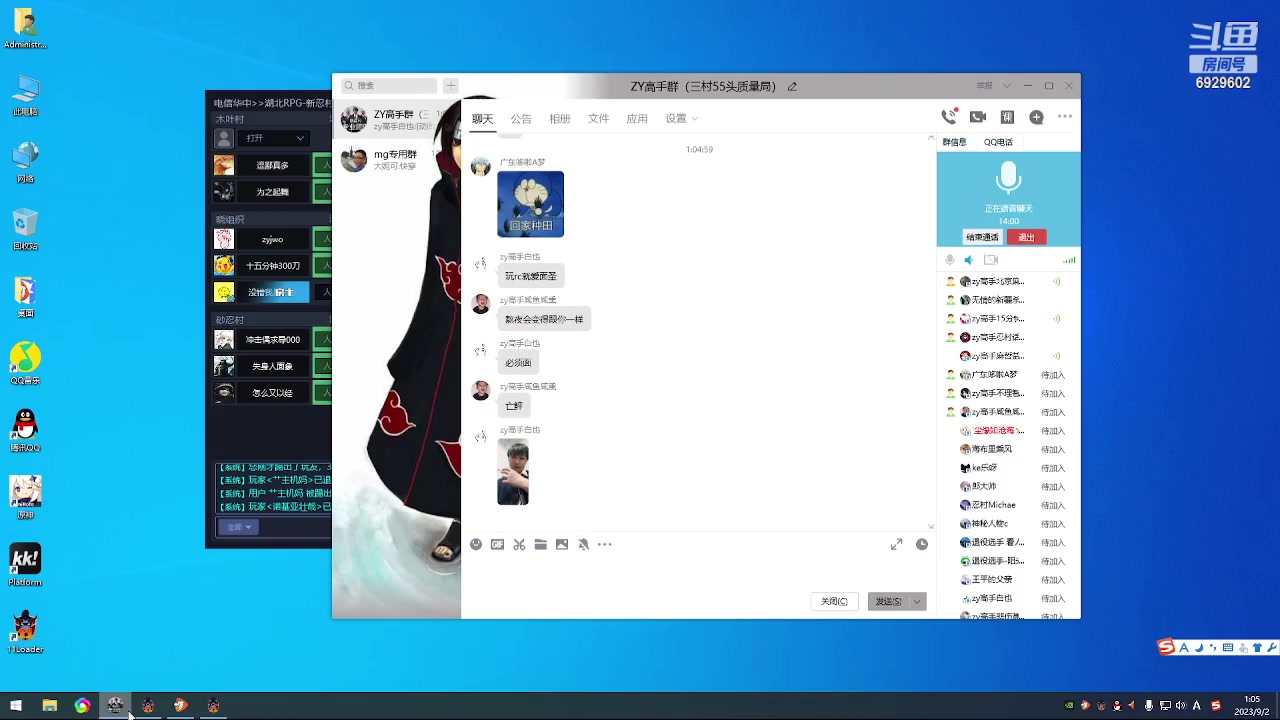The height and width of the screenshot is (720, 1280).
Task: Open the emoji picker in chat toolbar
Action: click(x=476, y=544)
